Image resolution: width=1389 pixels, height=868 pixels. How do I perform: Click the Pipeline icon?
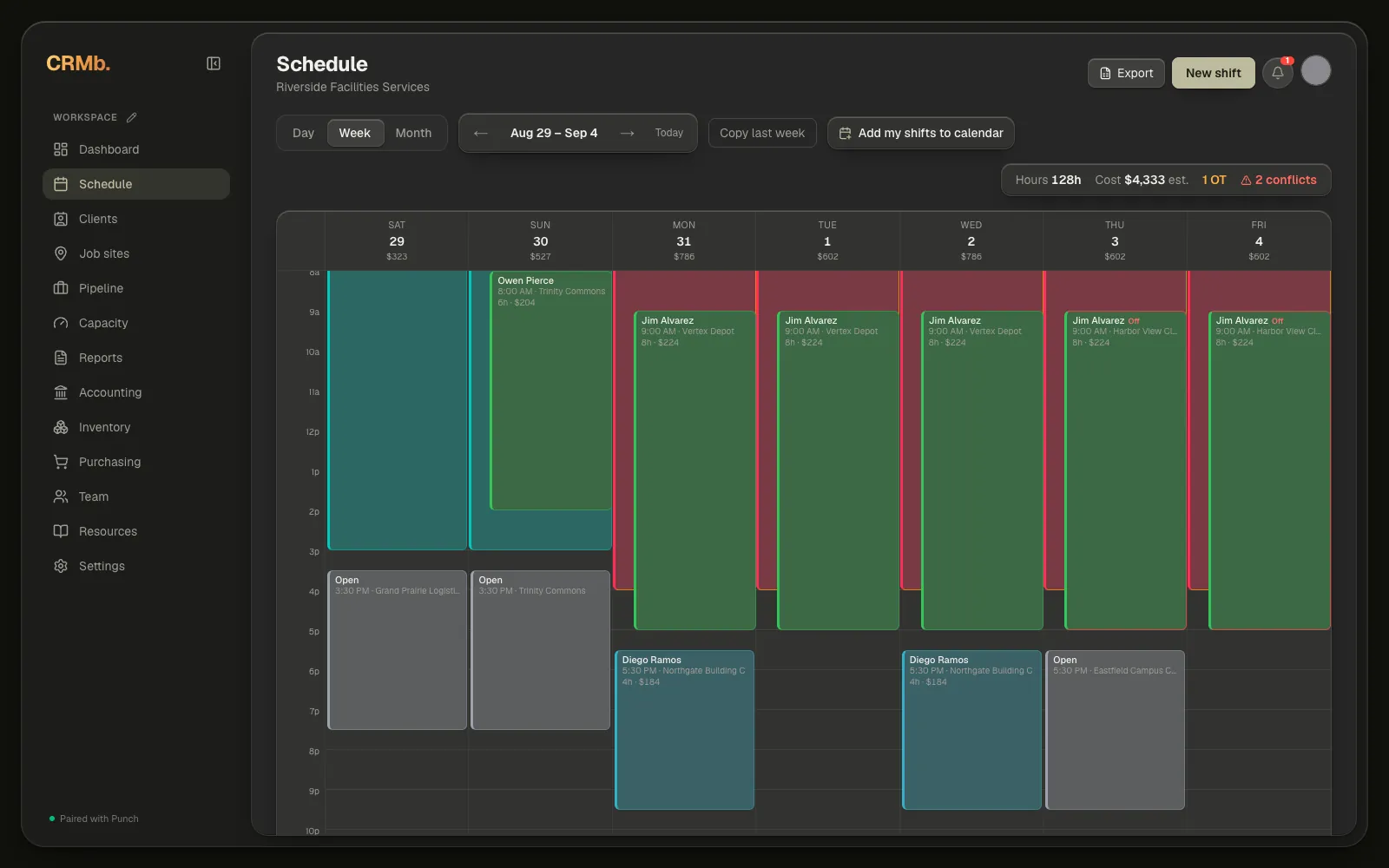click(61, 288)
